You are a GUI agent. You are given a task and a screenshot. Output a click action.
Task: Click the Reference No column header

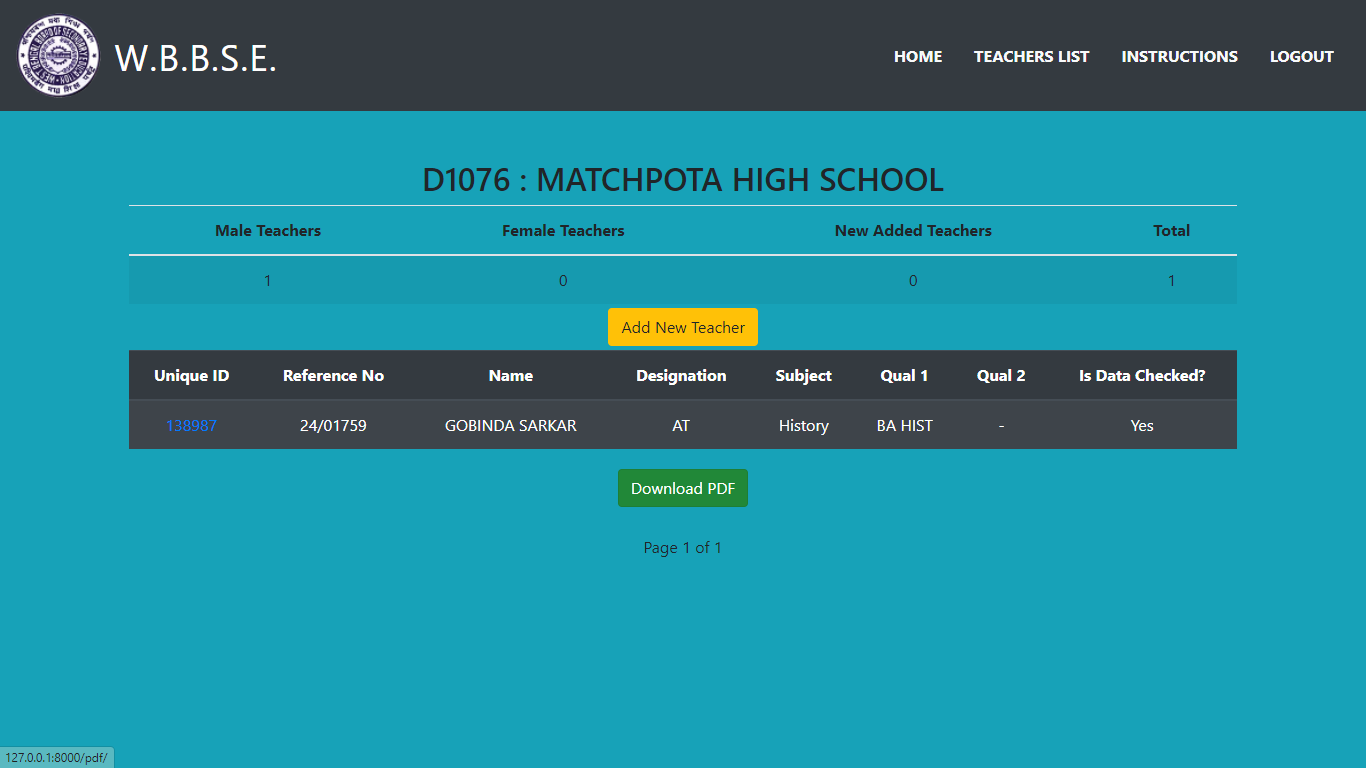click(333, 375)
